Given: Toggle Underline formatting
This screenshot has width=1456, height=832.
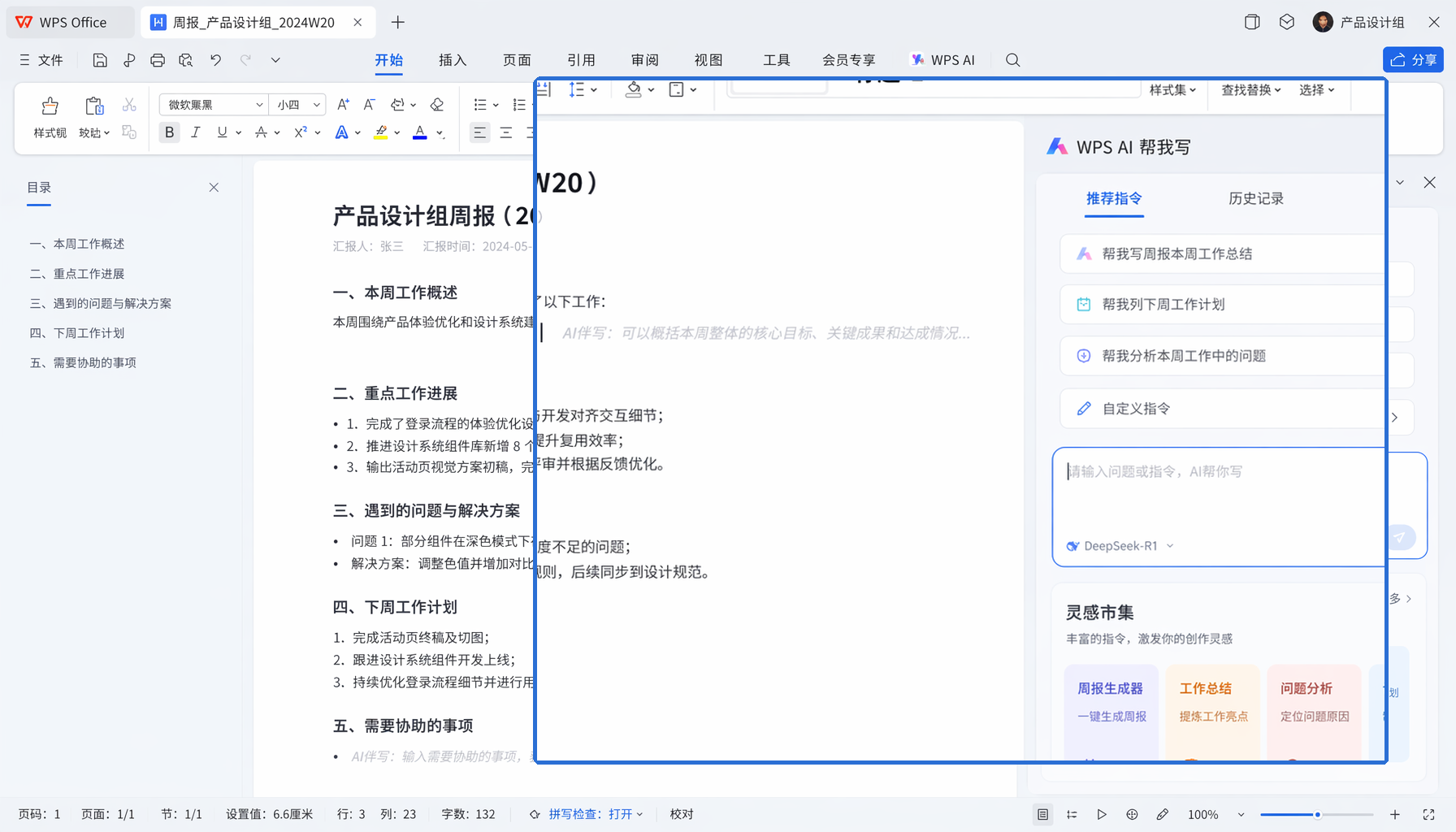Looking at the screenshot, I should tap(222, 132).
